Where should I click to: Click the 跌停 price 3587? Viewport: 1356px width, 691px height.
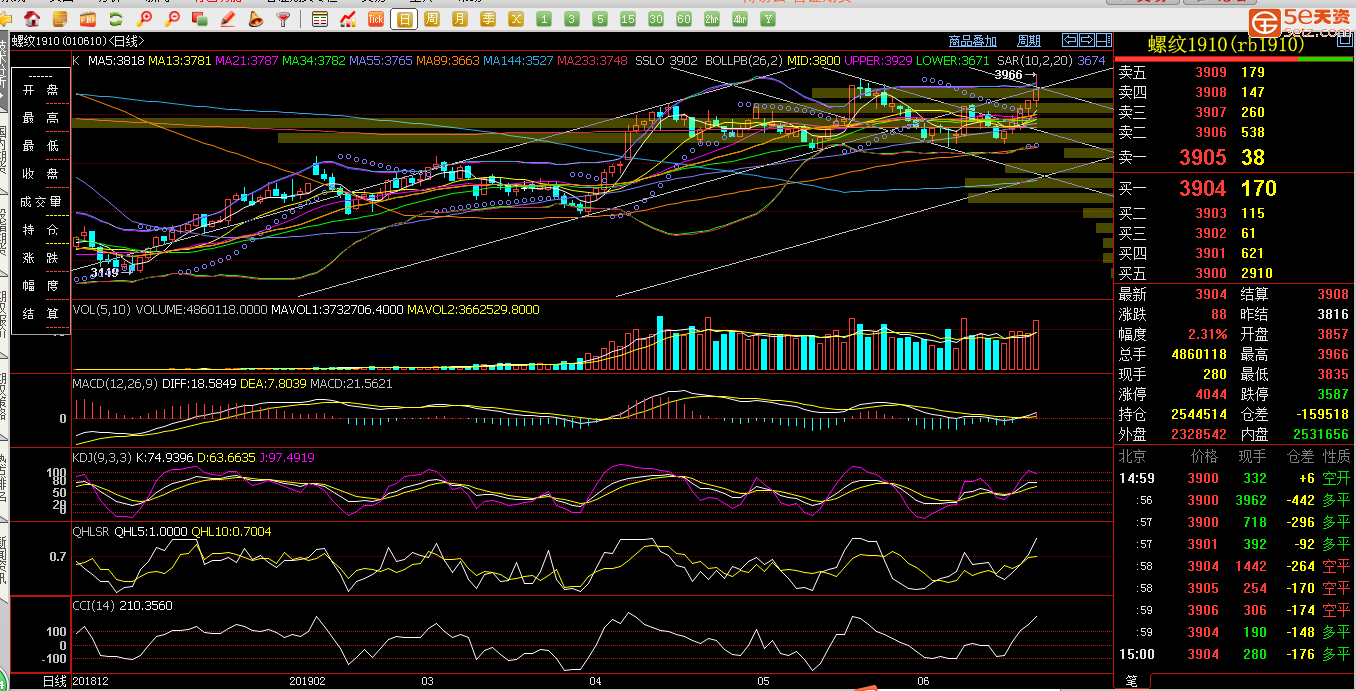click(1333, 394)
